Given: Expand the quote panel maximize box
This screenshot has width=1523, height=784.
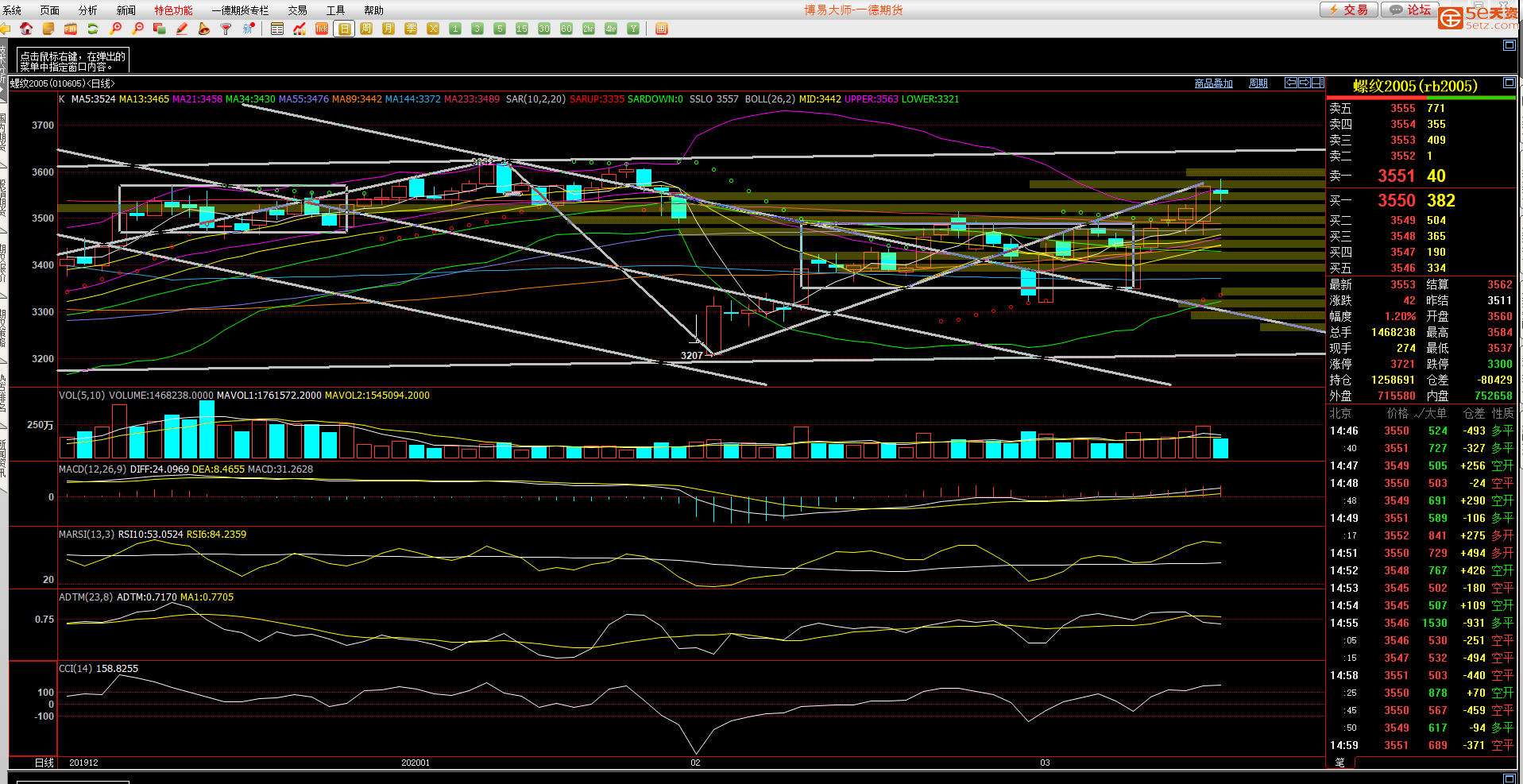Looking at the screenshot, I should pos(1509,83).
